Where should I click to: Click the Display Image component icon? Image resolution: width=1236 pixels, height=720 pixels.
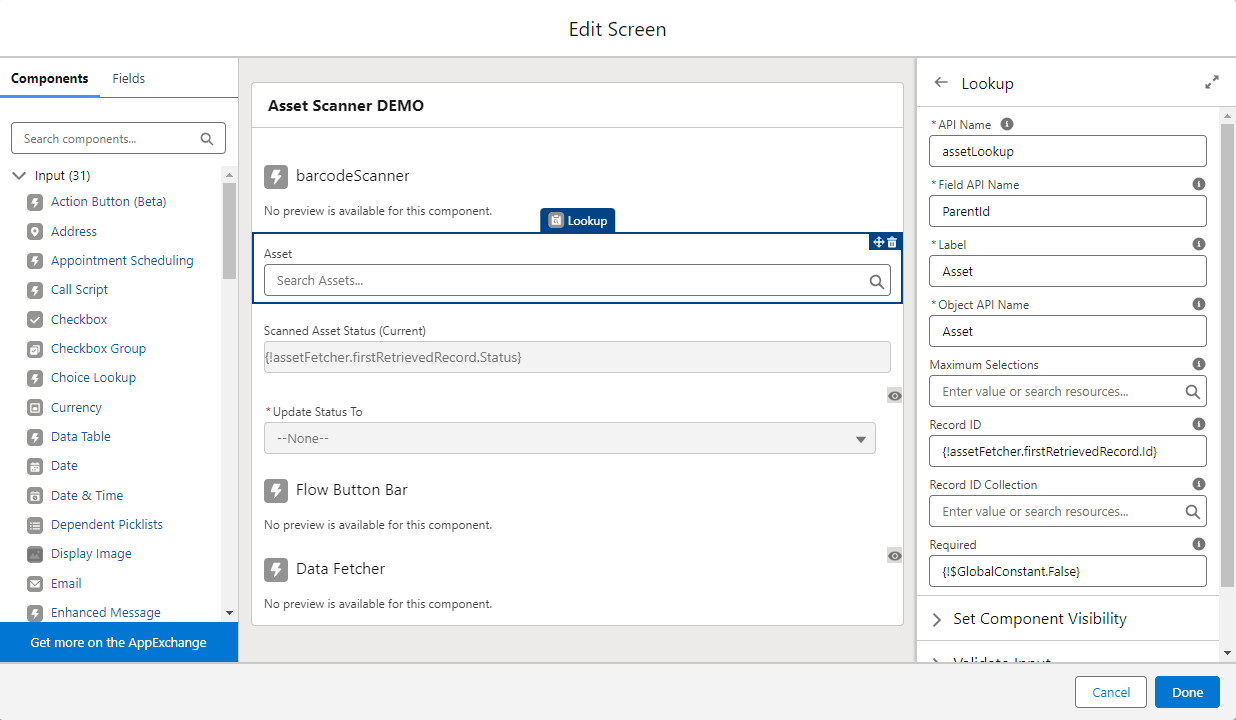tap(34, 554)
